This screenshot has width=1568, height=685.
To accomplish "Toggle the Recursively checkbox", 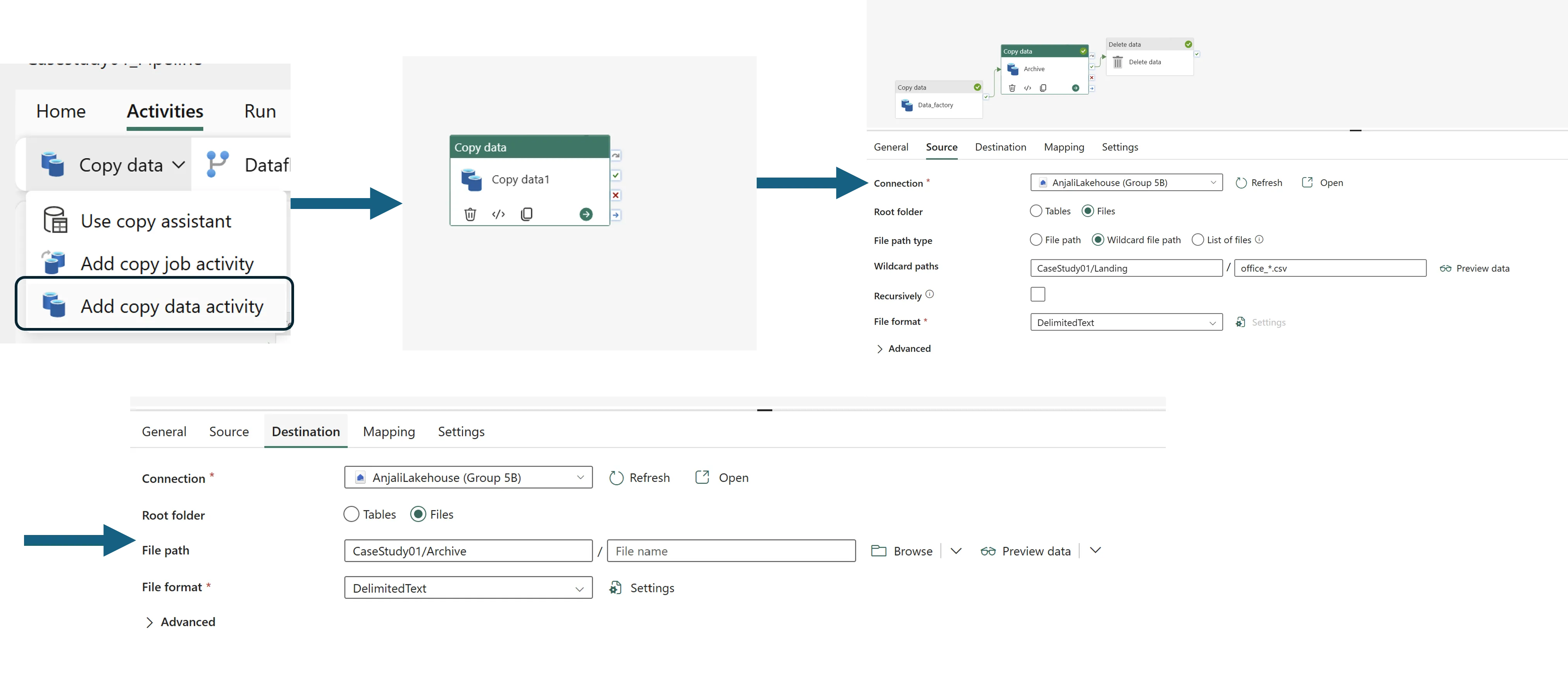I will click(x=1037, y=294).
